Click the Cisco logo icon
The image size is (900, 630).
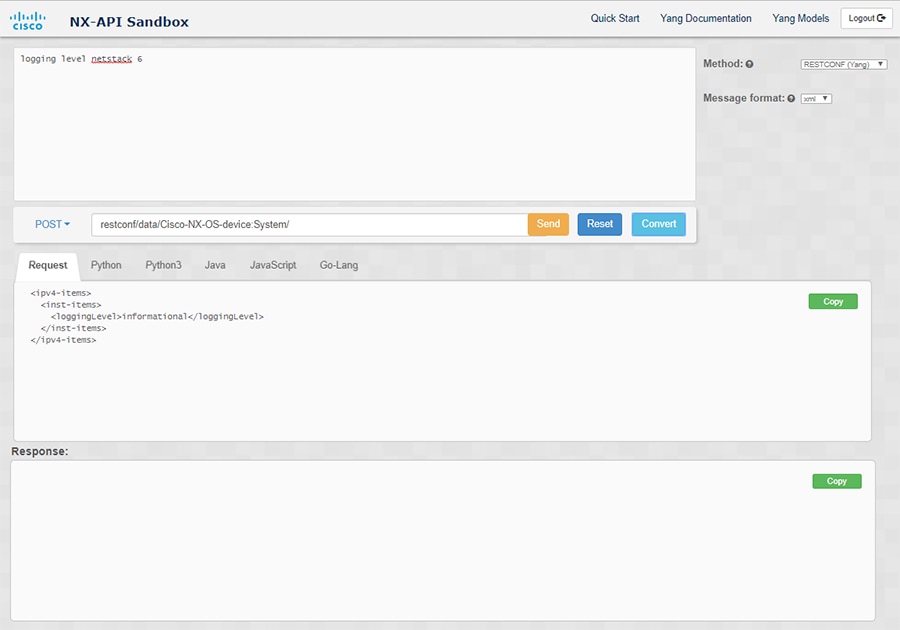point(28,17)
